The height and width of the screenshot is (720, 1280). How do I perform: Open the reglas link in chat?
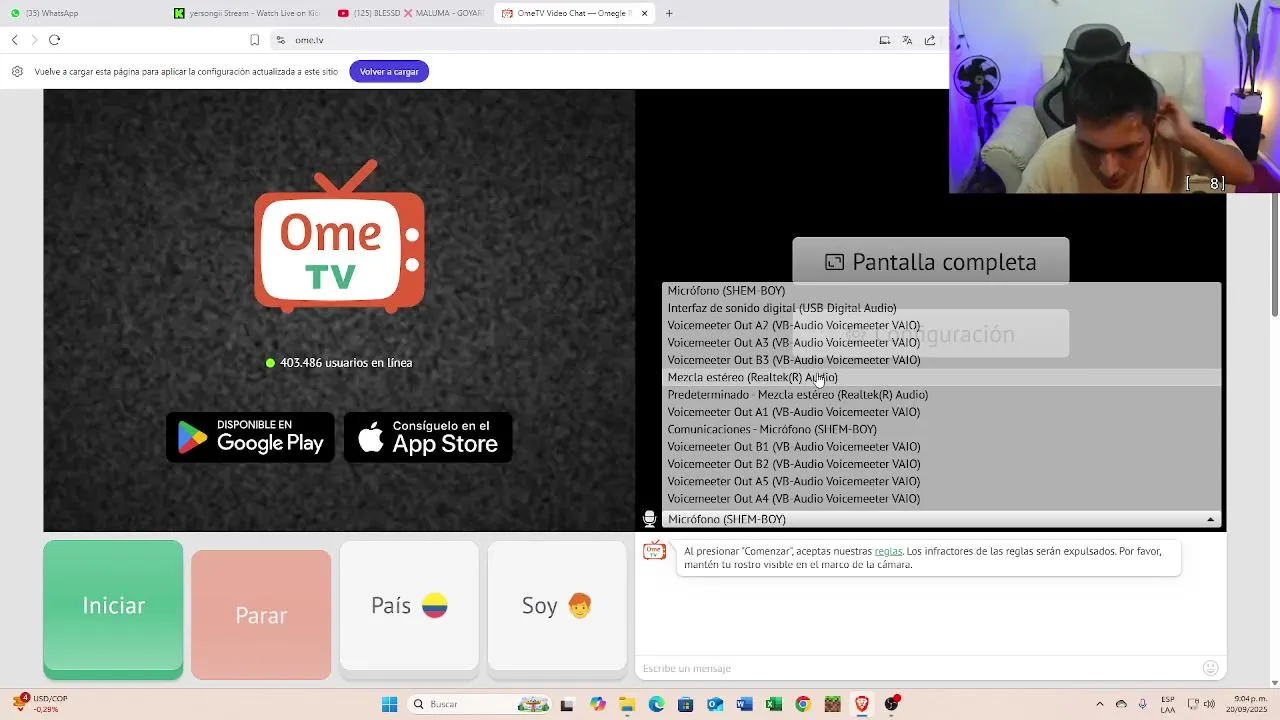(888, 551)
